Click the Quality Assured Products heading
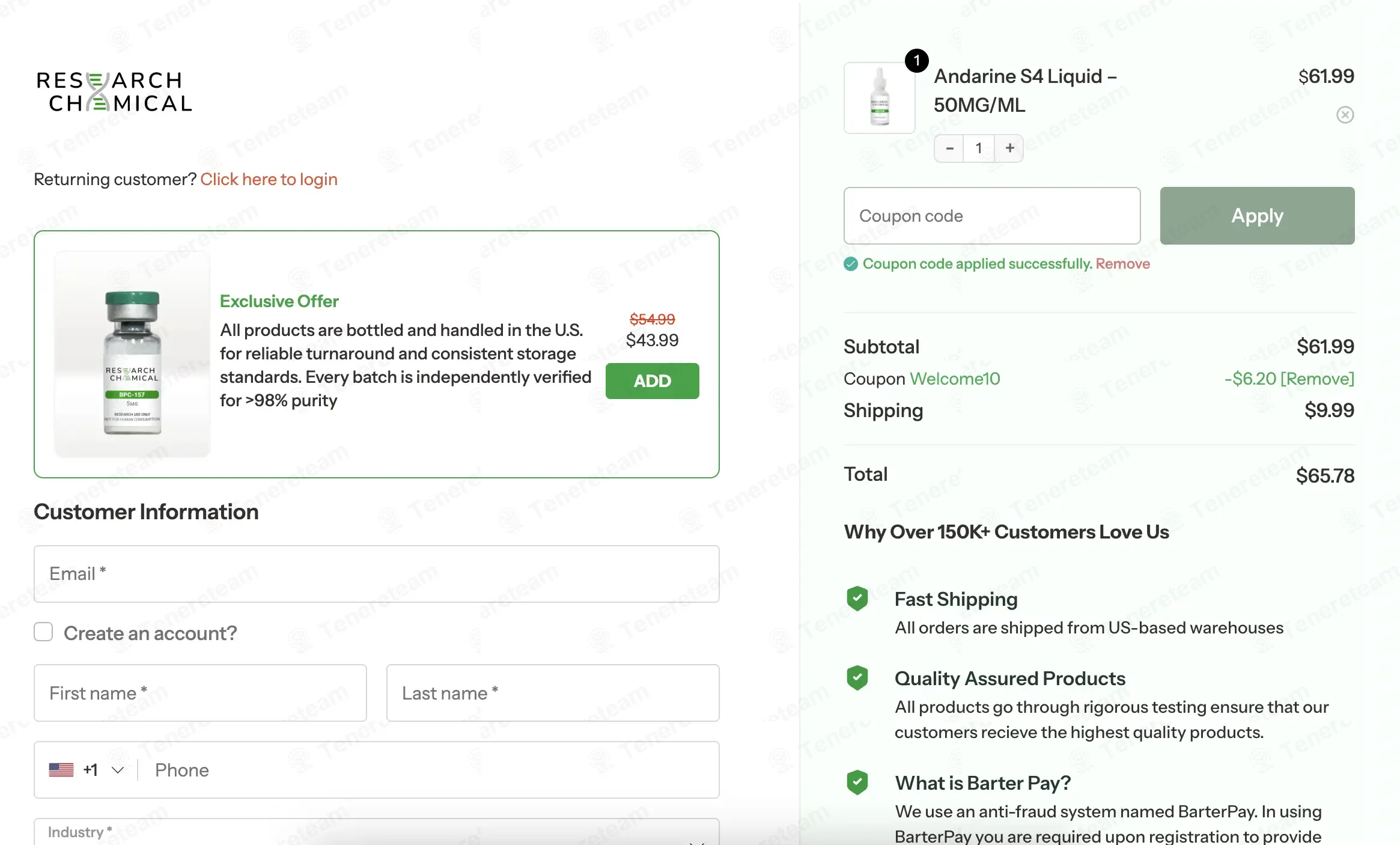This screenshot has height=845, width=1400. pyautogui.click(x=1010, y=679)
